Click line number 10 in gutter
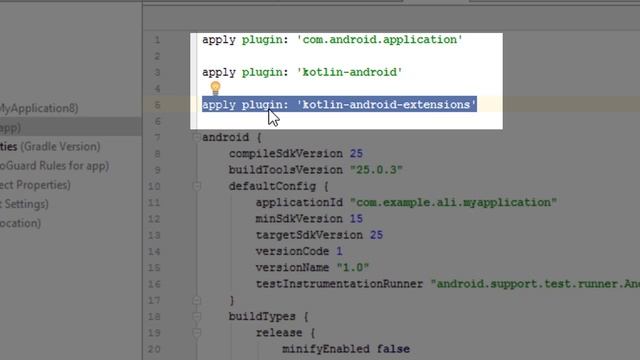The width and height of the screenshot is (640, 360). coord(154,187)
